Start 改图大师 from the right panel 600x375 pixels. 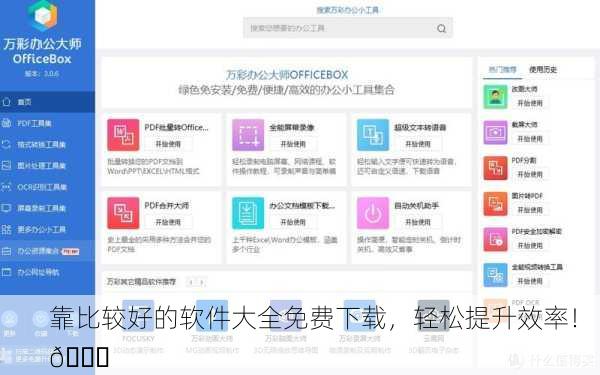point(530,103)
